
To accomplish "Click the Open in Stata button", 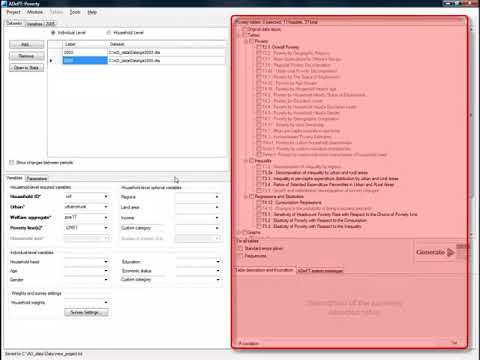I will click(x=26, y=68).
